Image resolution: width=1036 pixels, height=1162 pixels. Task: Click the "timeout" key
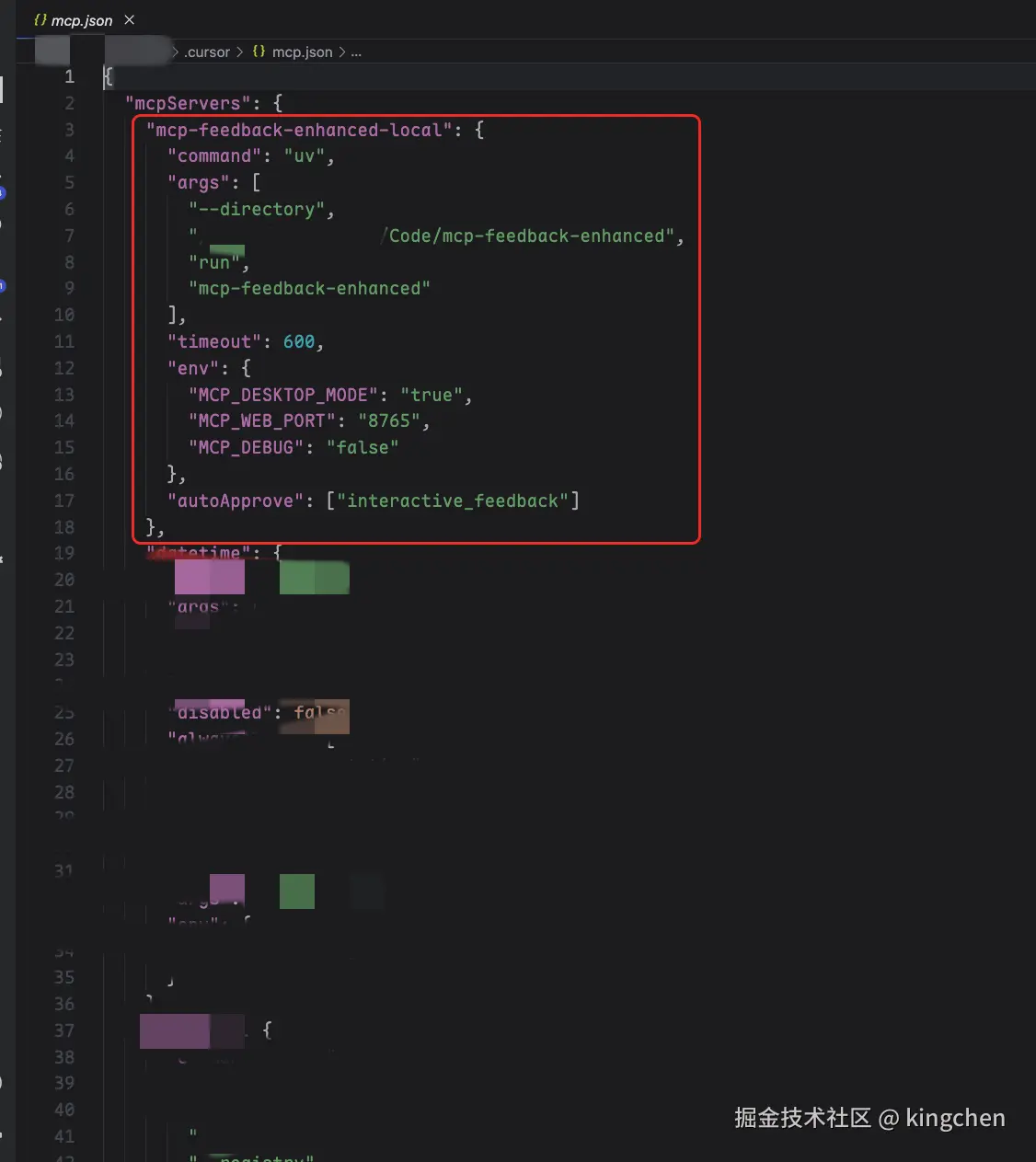click(214, 342)
